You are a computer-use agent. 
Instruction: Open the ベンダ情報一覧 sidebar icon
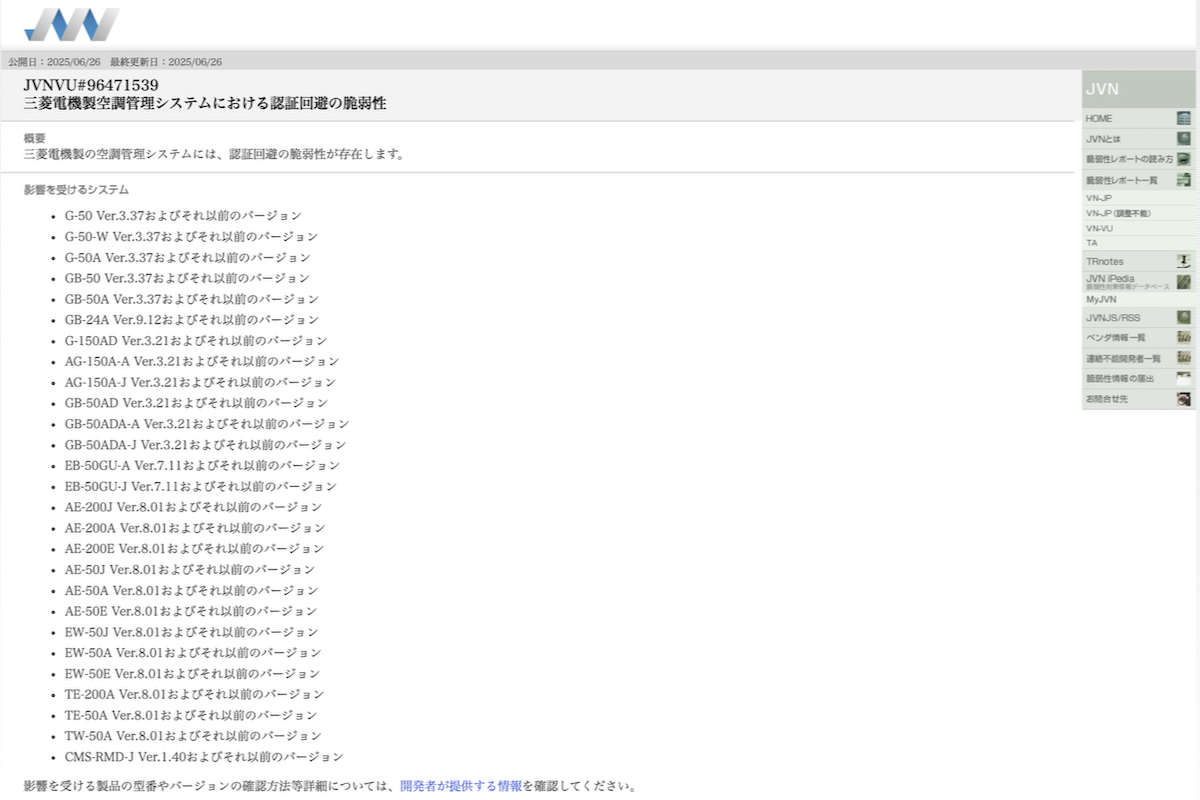click(x=1184, y=338)
